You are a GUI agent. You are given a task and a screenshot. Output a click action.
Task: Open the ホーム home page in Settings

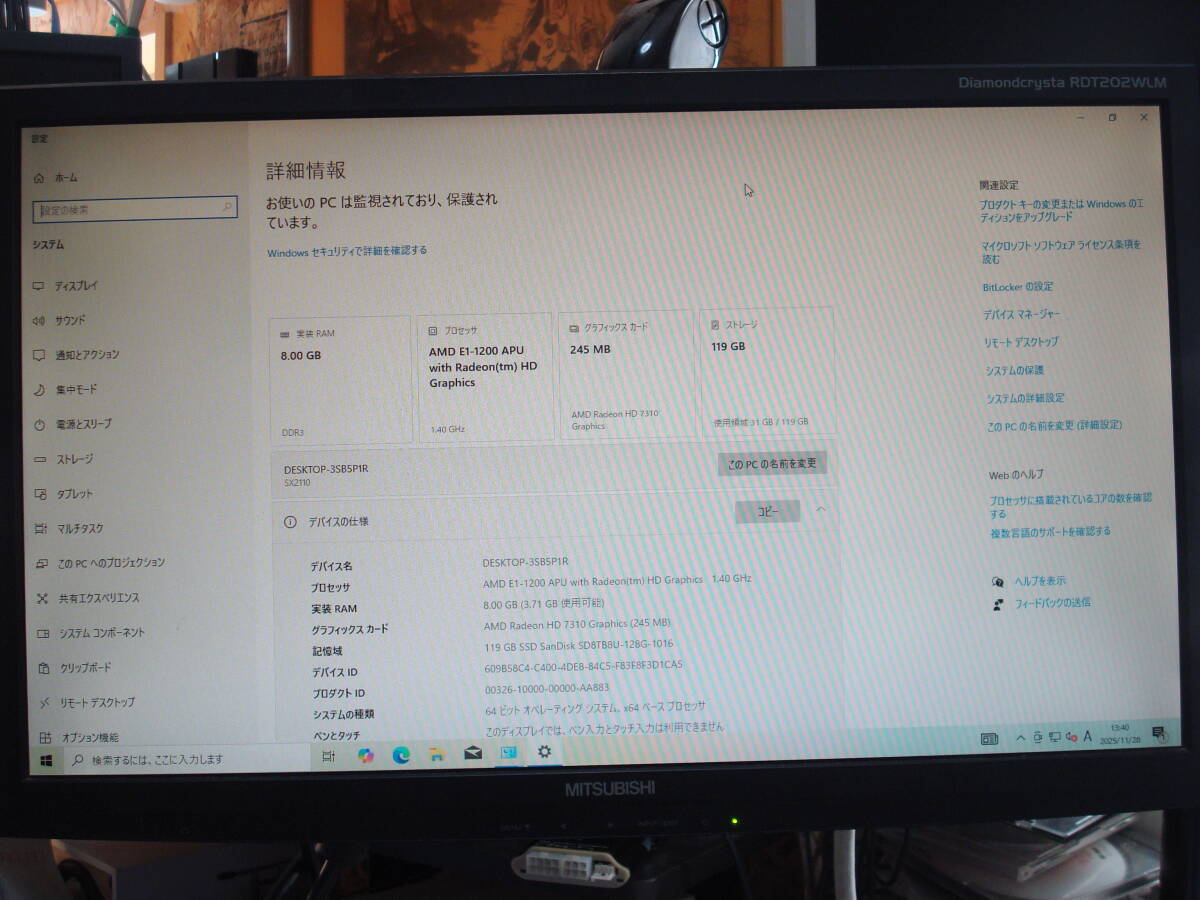click(56, 177)
